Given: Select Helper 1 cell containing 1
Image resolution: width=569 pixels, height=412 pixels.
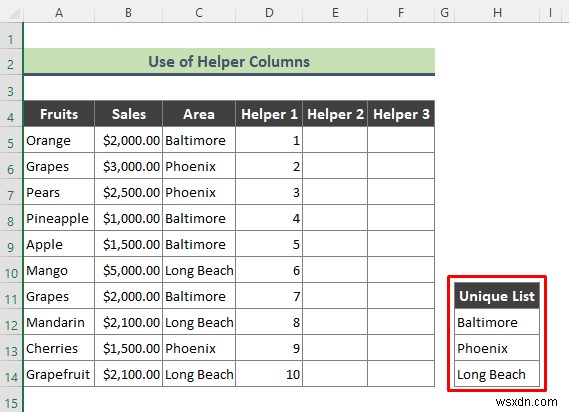Looking at the screenshot, I should (x=269, y=140).
